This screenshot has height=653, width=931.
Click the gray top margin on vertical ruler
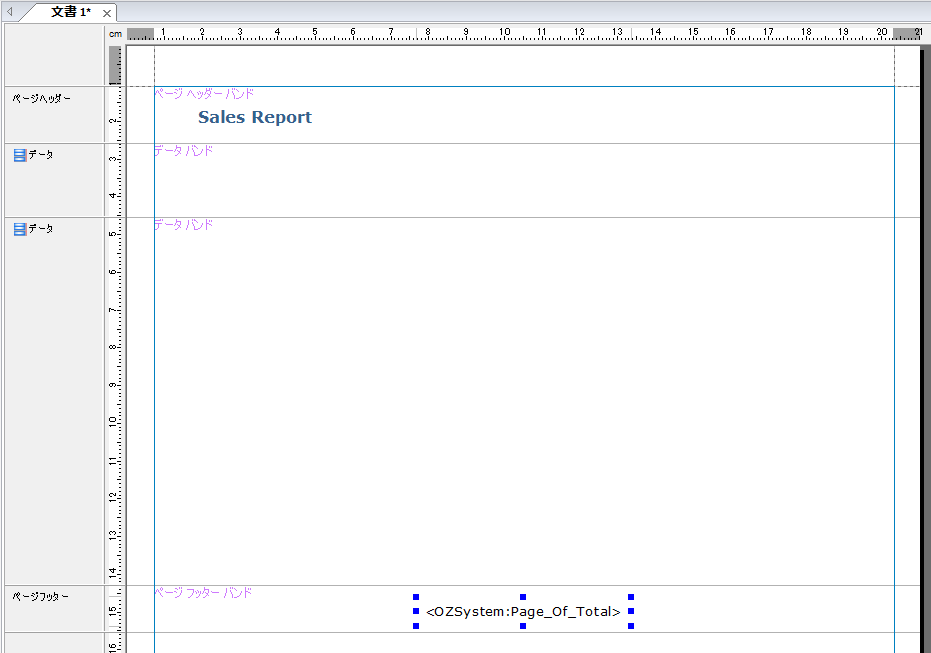click(x=115, y=65)
